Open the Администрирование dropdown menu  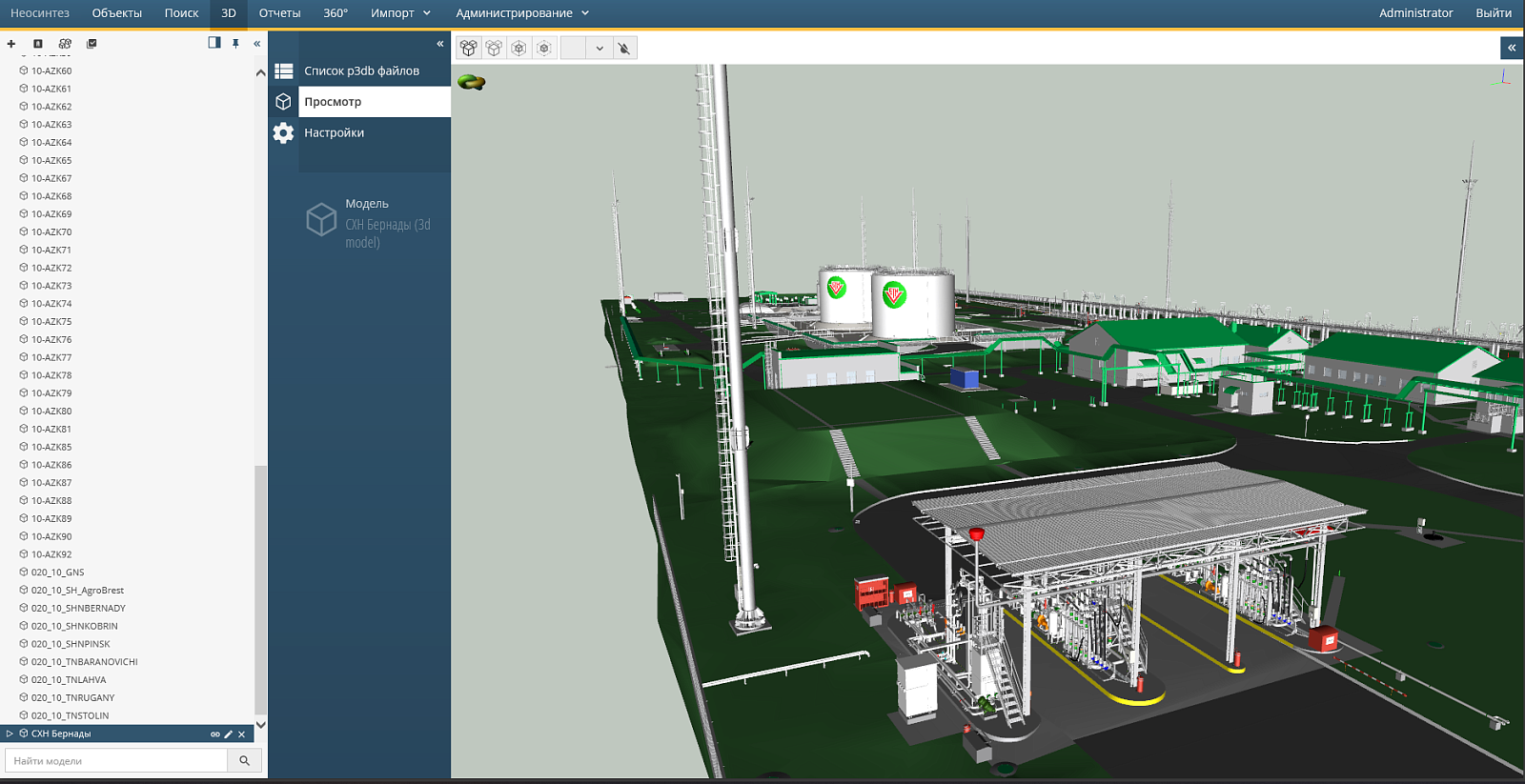click(521, 13)
